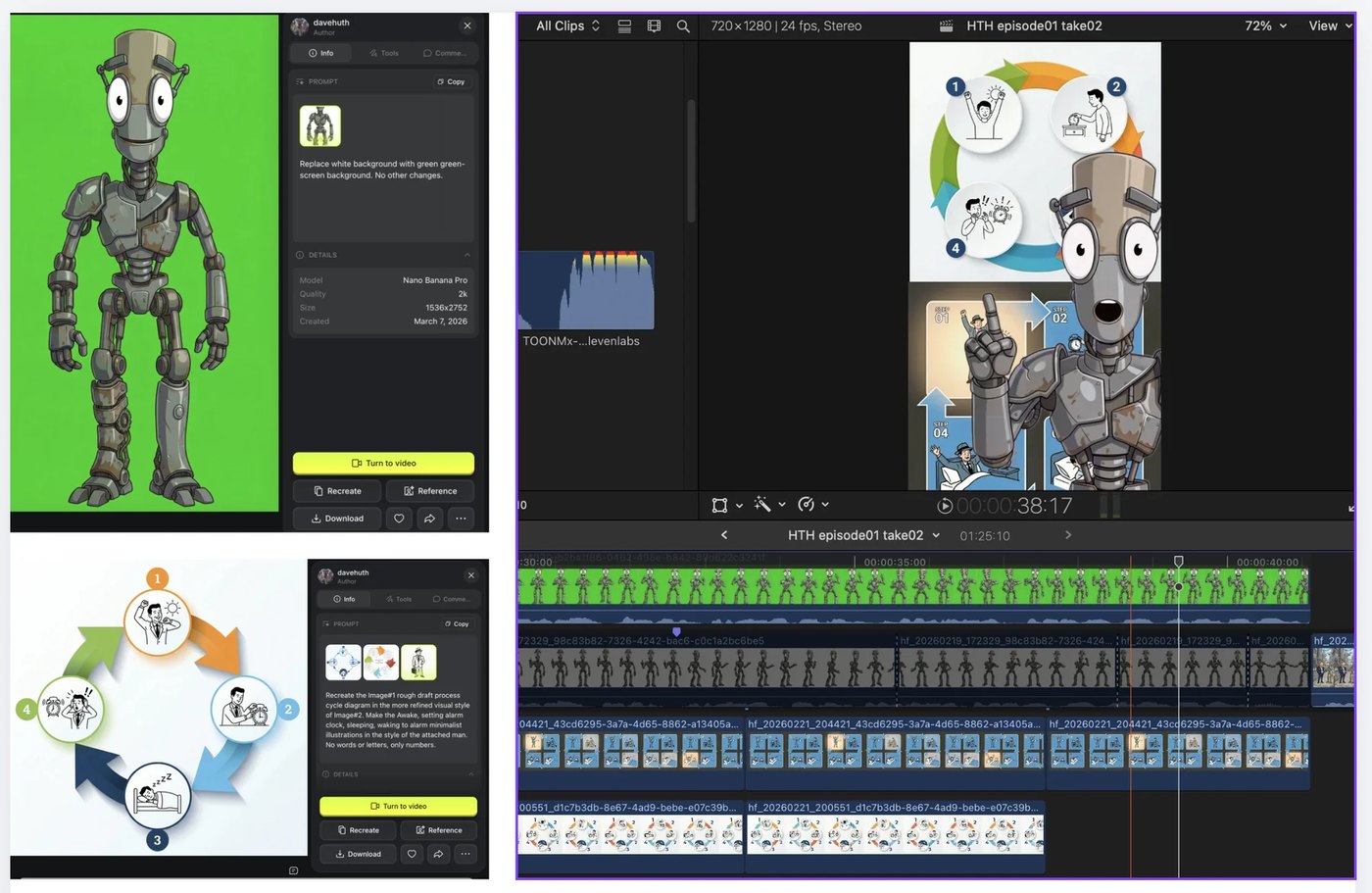Click Turn to video in robot panel

tap(383, 463)
